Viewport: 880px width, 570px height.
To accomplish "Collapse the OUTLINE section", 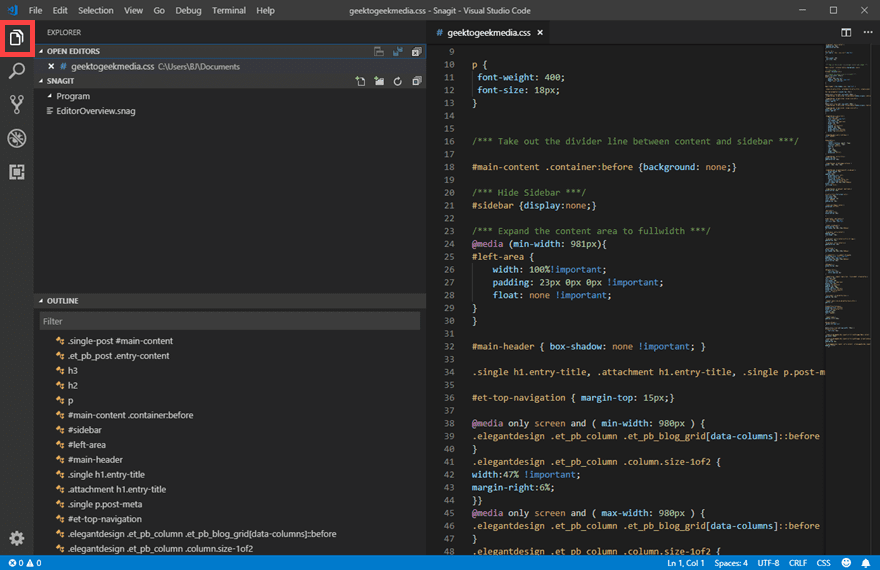I will tap(41, 301).
